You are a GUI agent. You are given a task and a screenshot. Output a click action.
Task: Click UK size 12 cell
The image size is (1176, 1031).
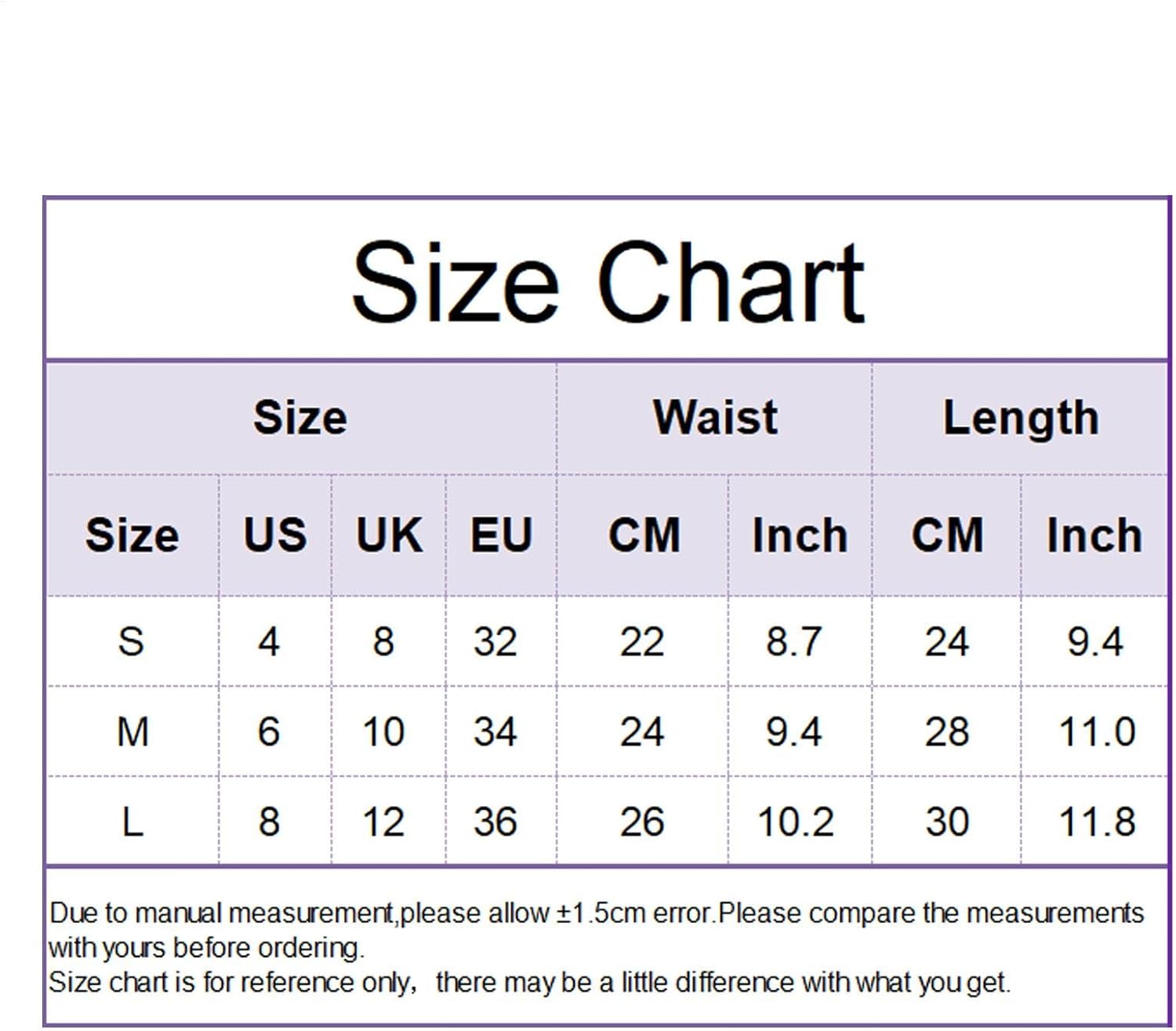click(383, 822)
